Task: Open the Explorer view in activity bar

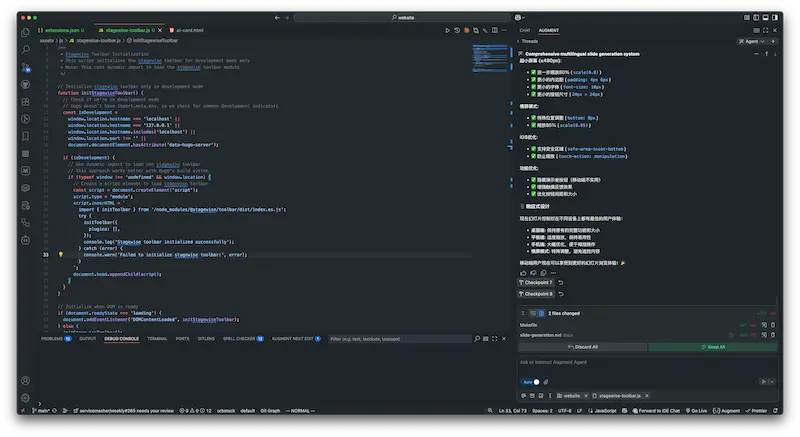Action: tap(26, 33)
